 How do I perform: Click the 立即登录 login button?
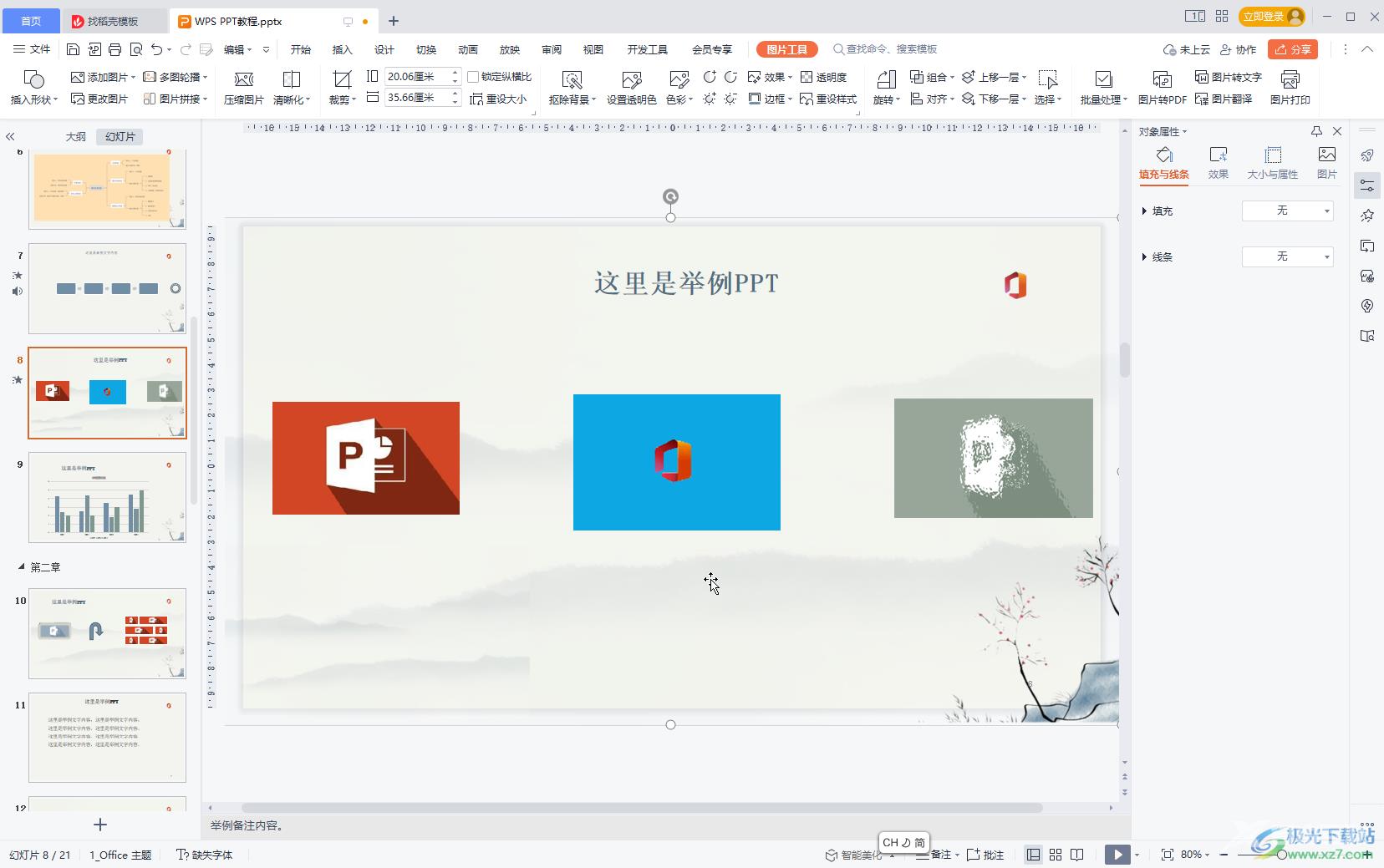1271,16
